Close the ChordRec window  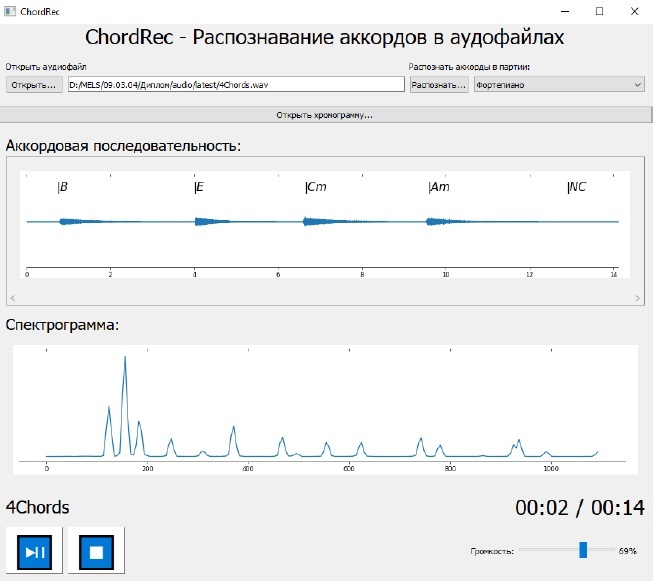[636, 10]
